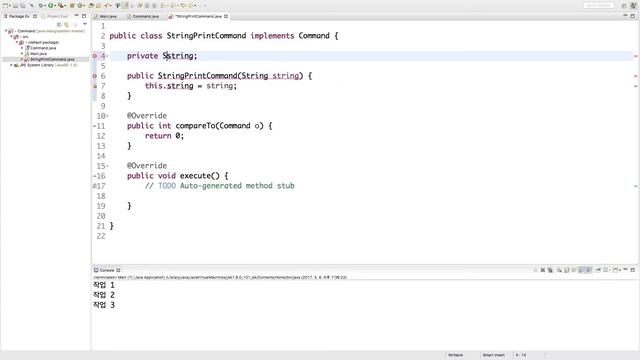This screenshot has width=640, height=360.
Task: Toggle show console on standard error
Action: tap(588, 270)
